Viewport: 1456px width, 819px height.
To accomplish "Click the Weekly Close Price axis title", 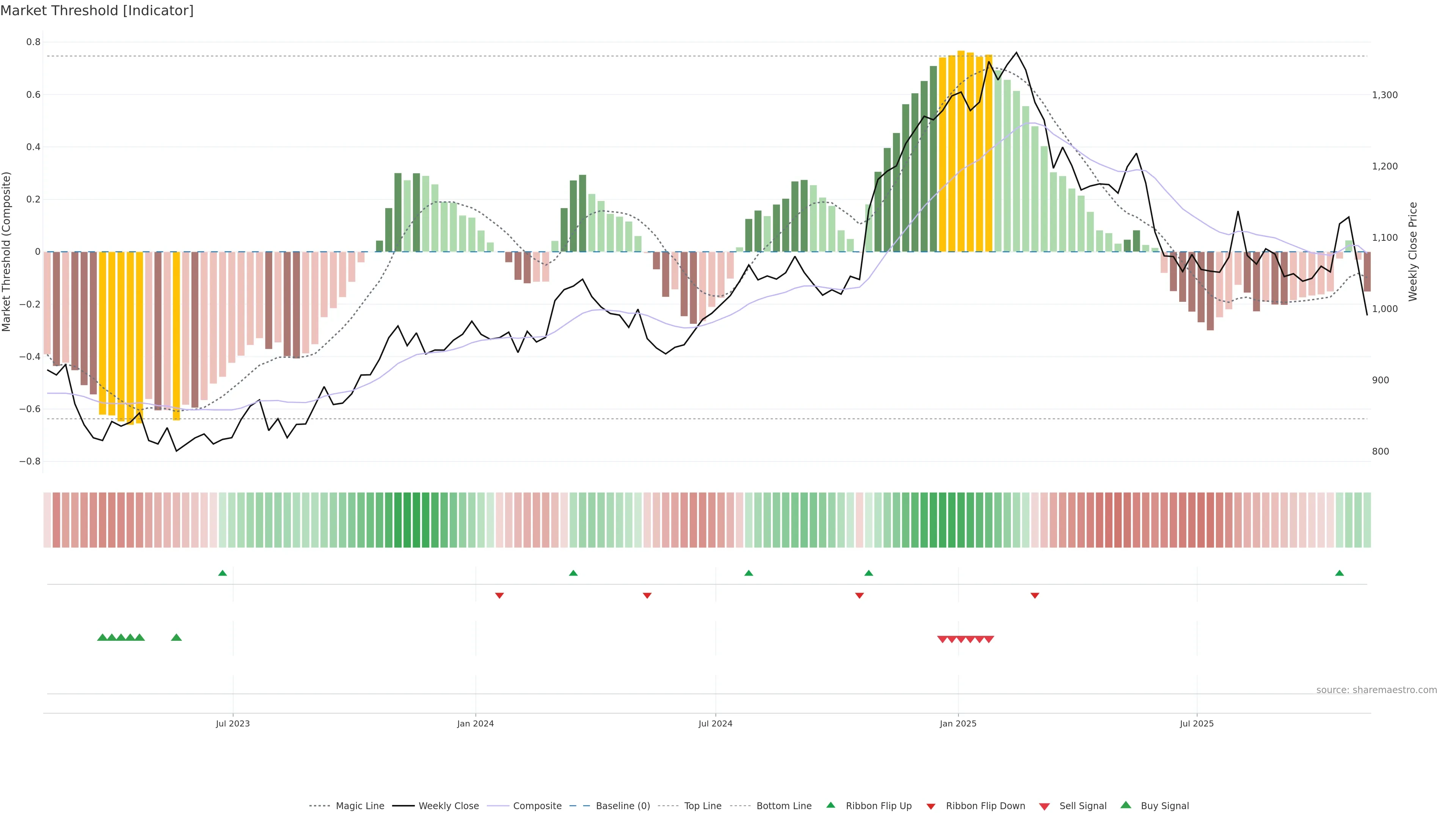I will coord(1413,251).
